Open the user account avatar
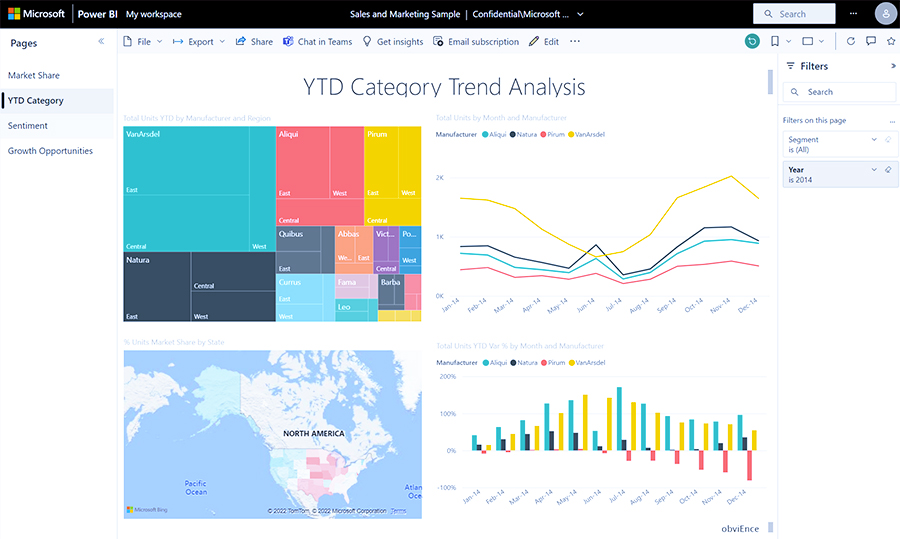Viewport: 900px width, 539px height. tap(885, 14)
